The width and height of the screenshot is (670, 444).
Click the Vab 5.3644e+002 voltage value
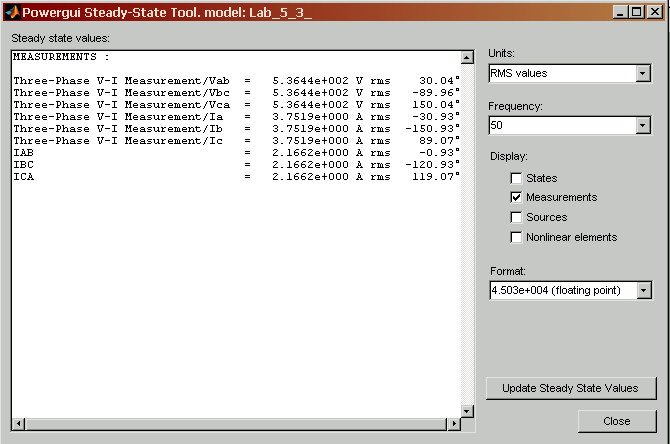tap(310, 81)
